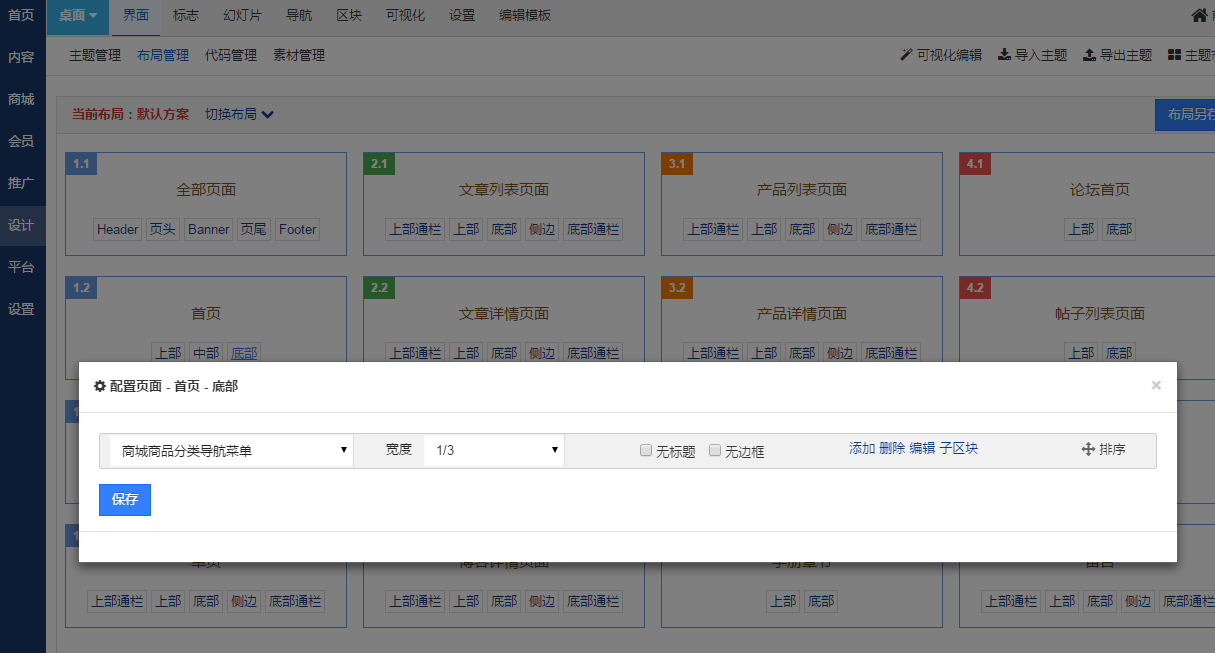The height and width of the screenshot is (653, 1215).
Task: Expand the 切换布局 layout switcher
Action: coord(239,114)
